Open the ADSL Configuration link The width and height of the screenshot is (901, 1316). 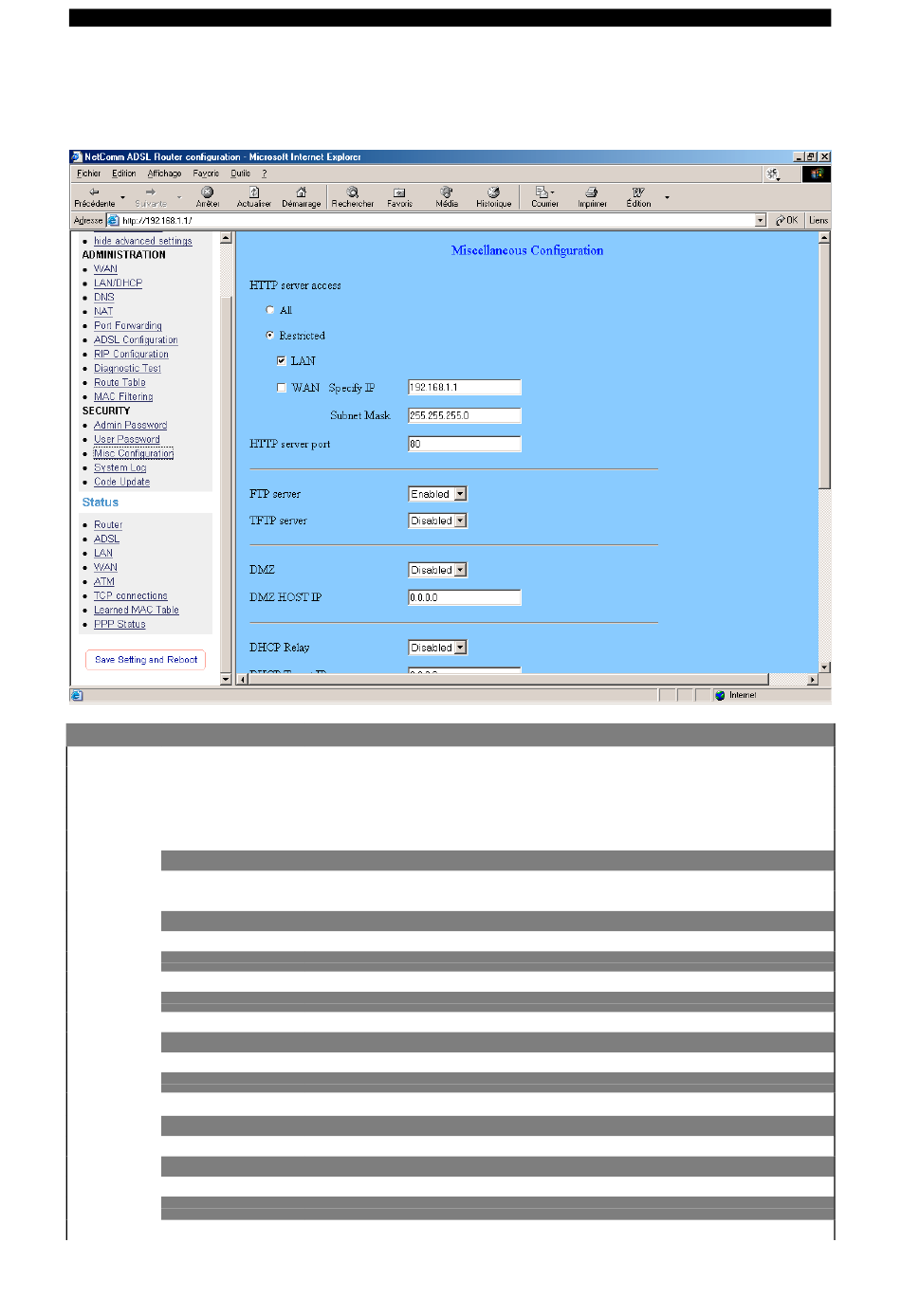click(136, 340)
